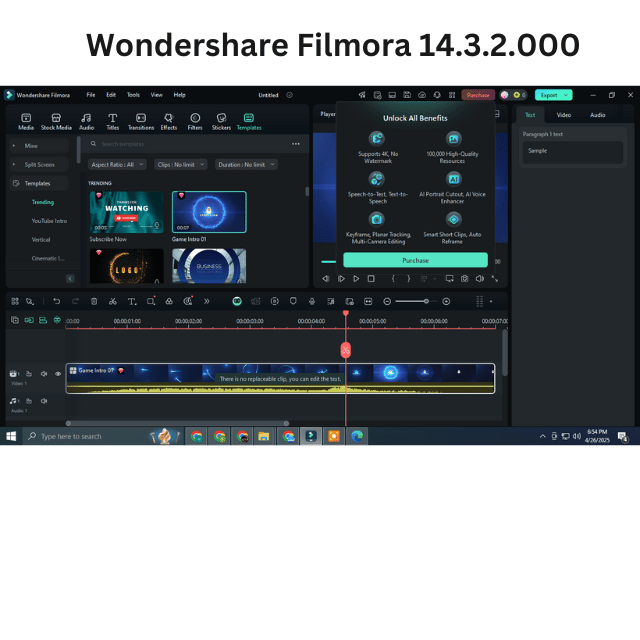Collapse the sidebar with green arrow
The image size is (640, 640).
[x=70, y=278]
